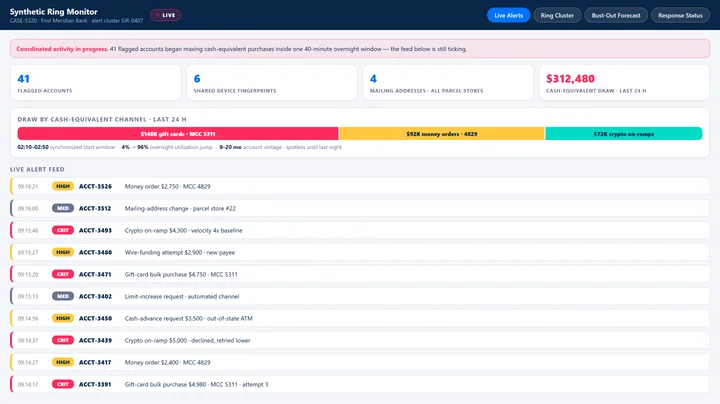Click the LIVE status badge
The image size is (720, 404).
pos(165,15)
